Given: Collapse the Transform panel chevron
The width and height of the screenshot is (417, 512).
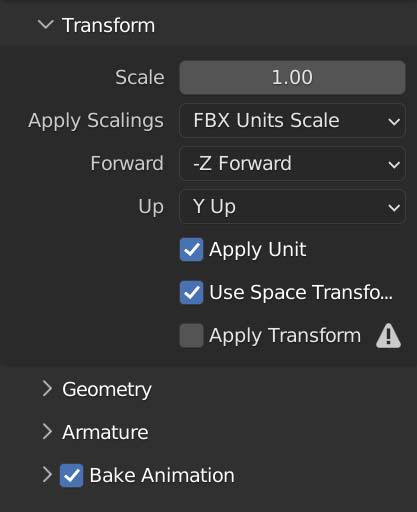Looking at the screenshot, I should tap(46, 25).
